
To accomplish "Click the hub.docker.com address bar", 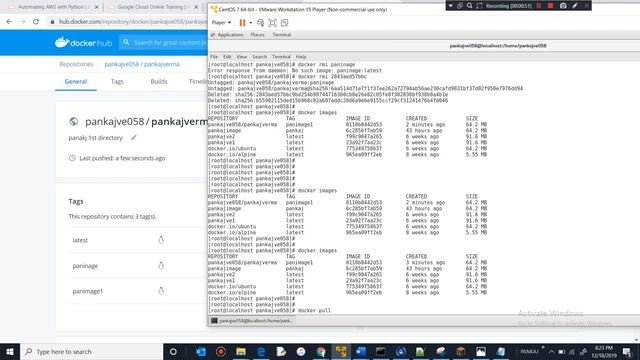I will click(127, 22).
